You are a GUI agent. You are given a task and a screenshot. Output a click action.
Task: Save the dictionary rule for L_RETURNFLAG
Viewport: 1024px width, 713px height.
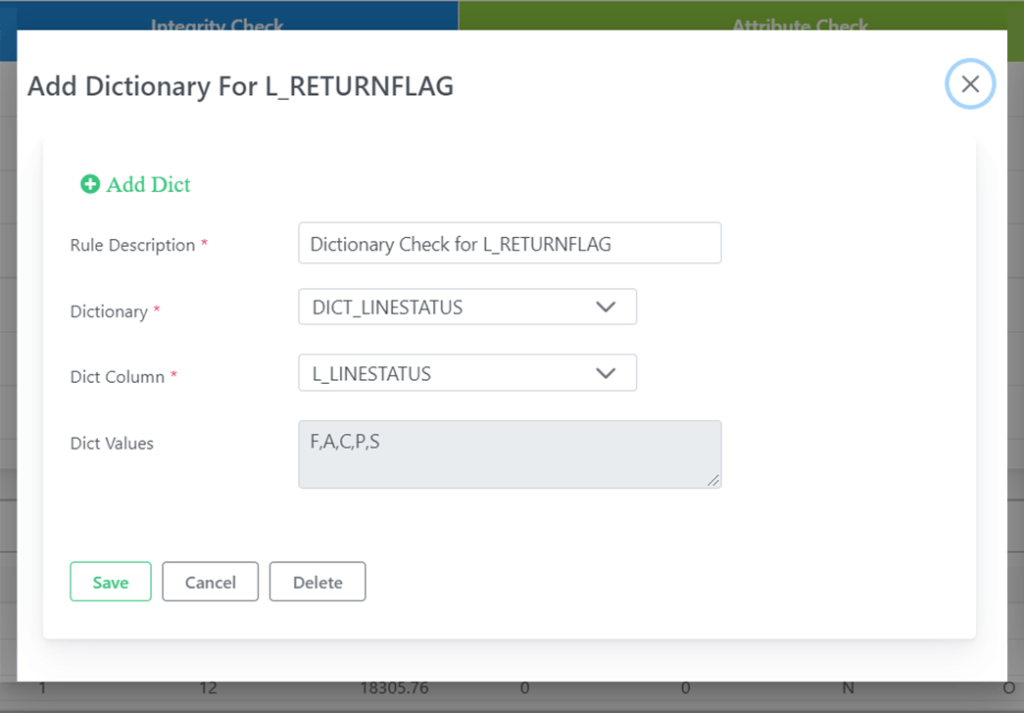point(110,581)
